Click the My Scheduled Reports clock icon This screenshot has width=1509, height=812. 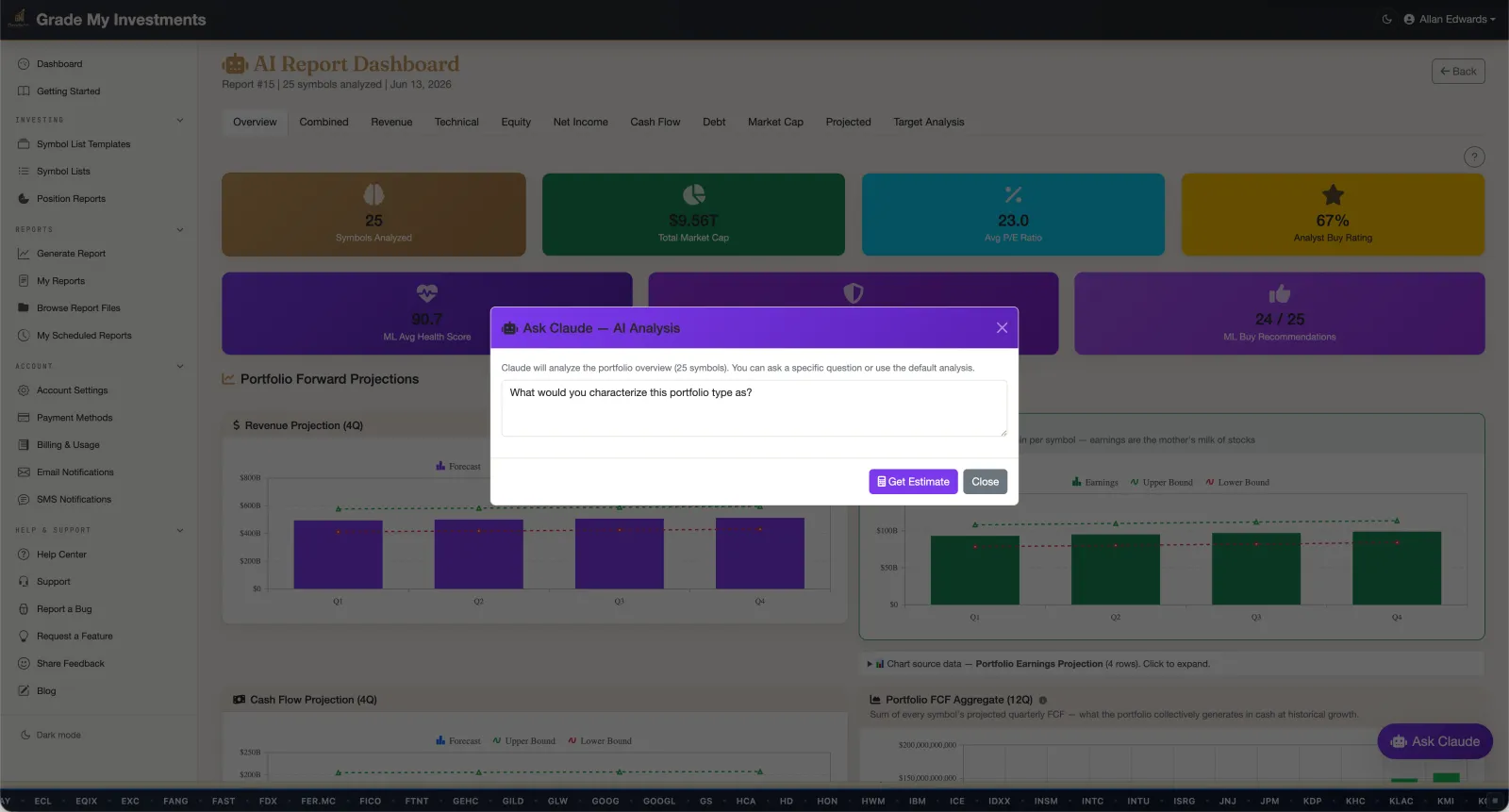coord(24,336)
